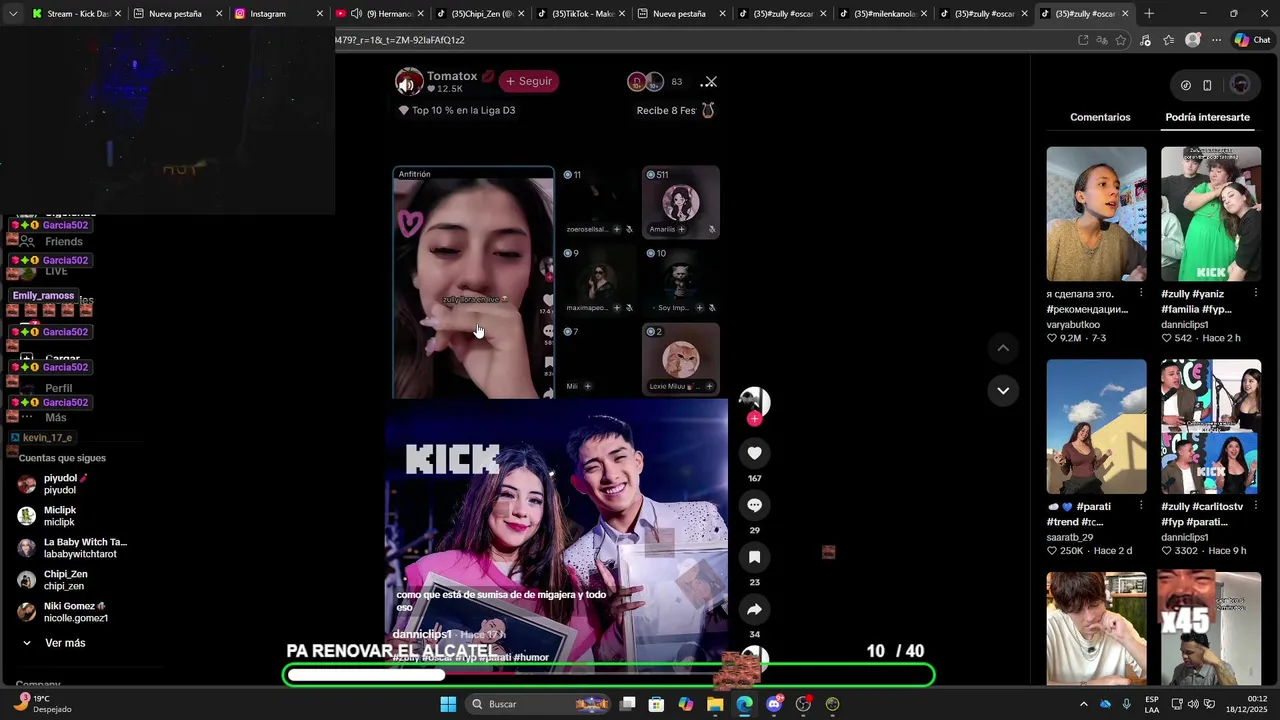Open Miclipk account in sidebar

point(60,516)
